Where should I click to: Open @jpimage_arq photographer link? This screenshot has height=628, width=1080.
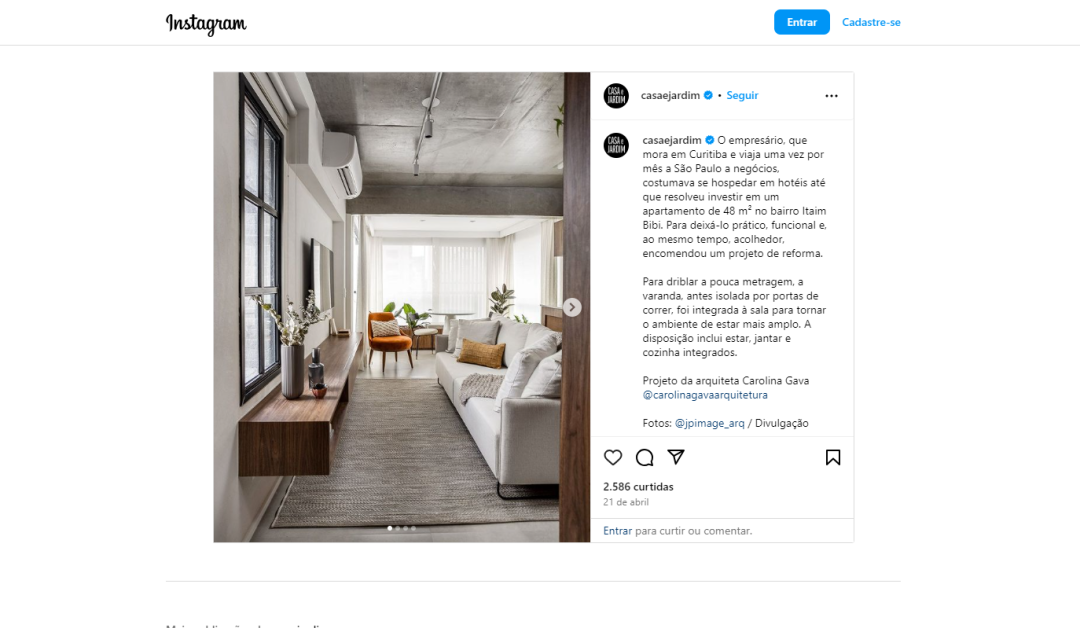(x=709, y=423)
